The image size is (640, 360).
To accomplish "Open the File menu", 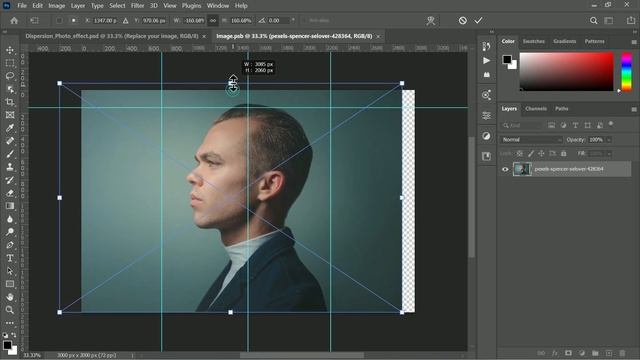I will coord(22,6).
